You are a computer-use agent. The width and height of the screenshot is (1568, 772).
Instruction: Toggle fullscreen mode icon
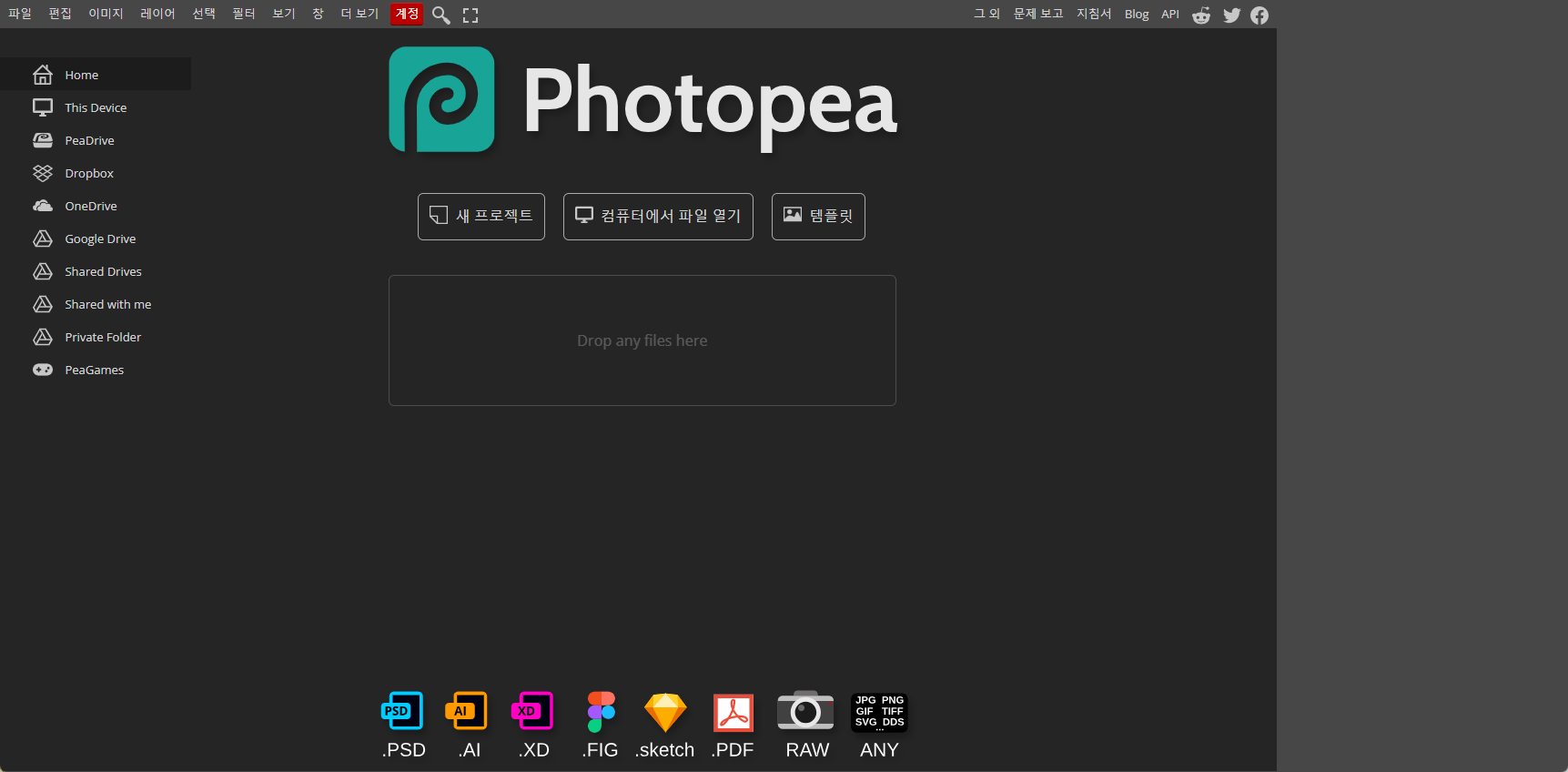coord(470,15)
